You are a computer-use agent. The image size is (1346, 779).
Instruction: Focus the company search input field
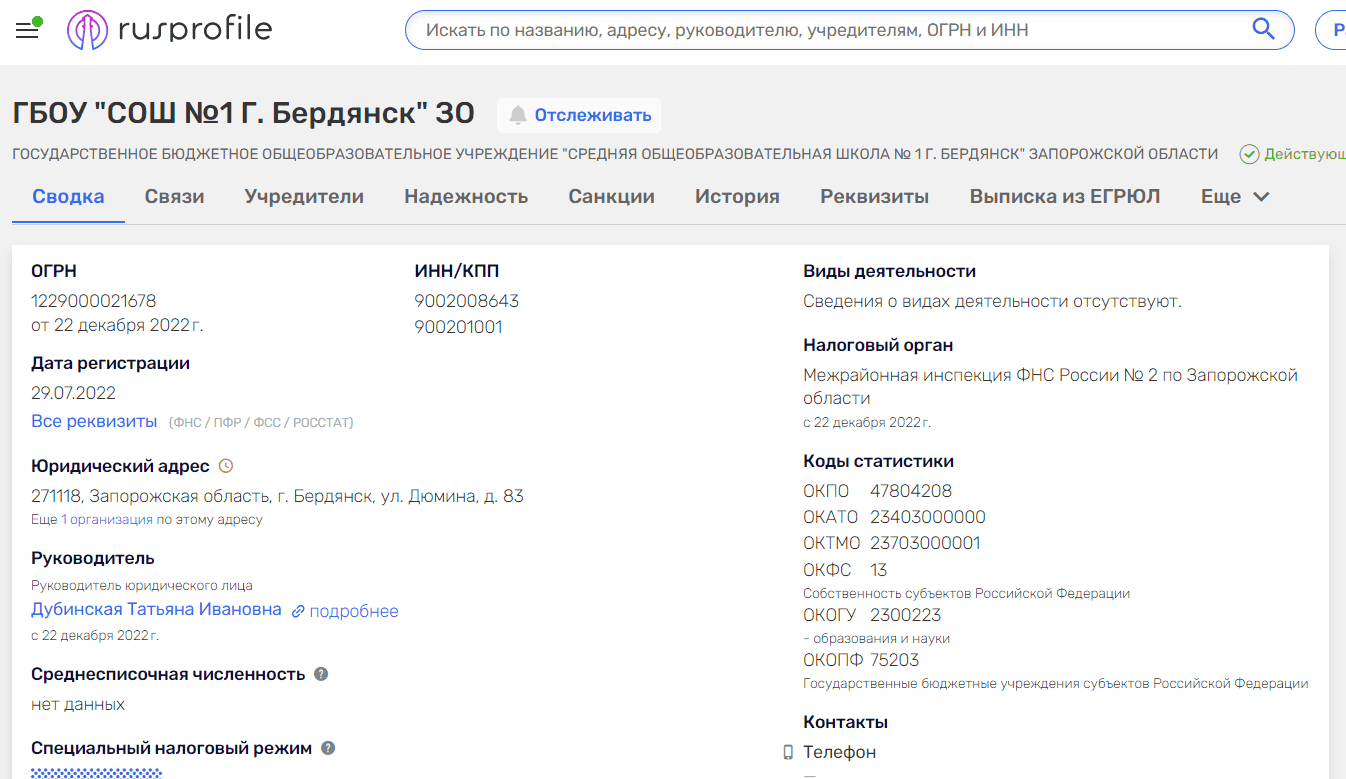click(x=830, y=30)
